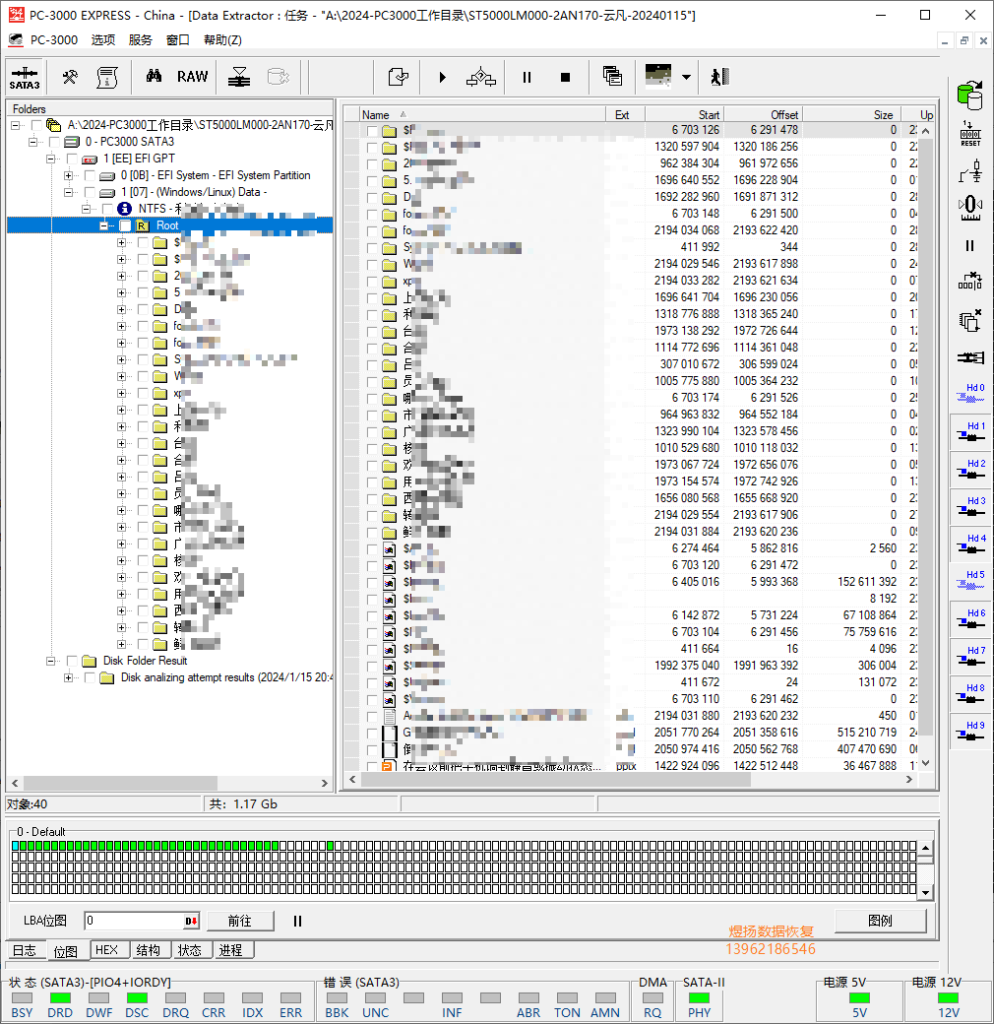Check the file row with size 515 210 719
This screenshot has width=994, height=1024.
(372, 733)
